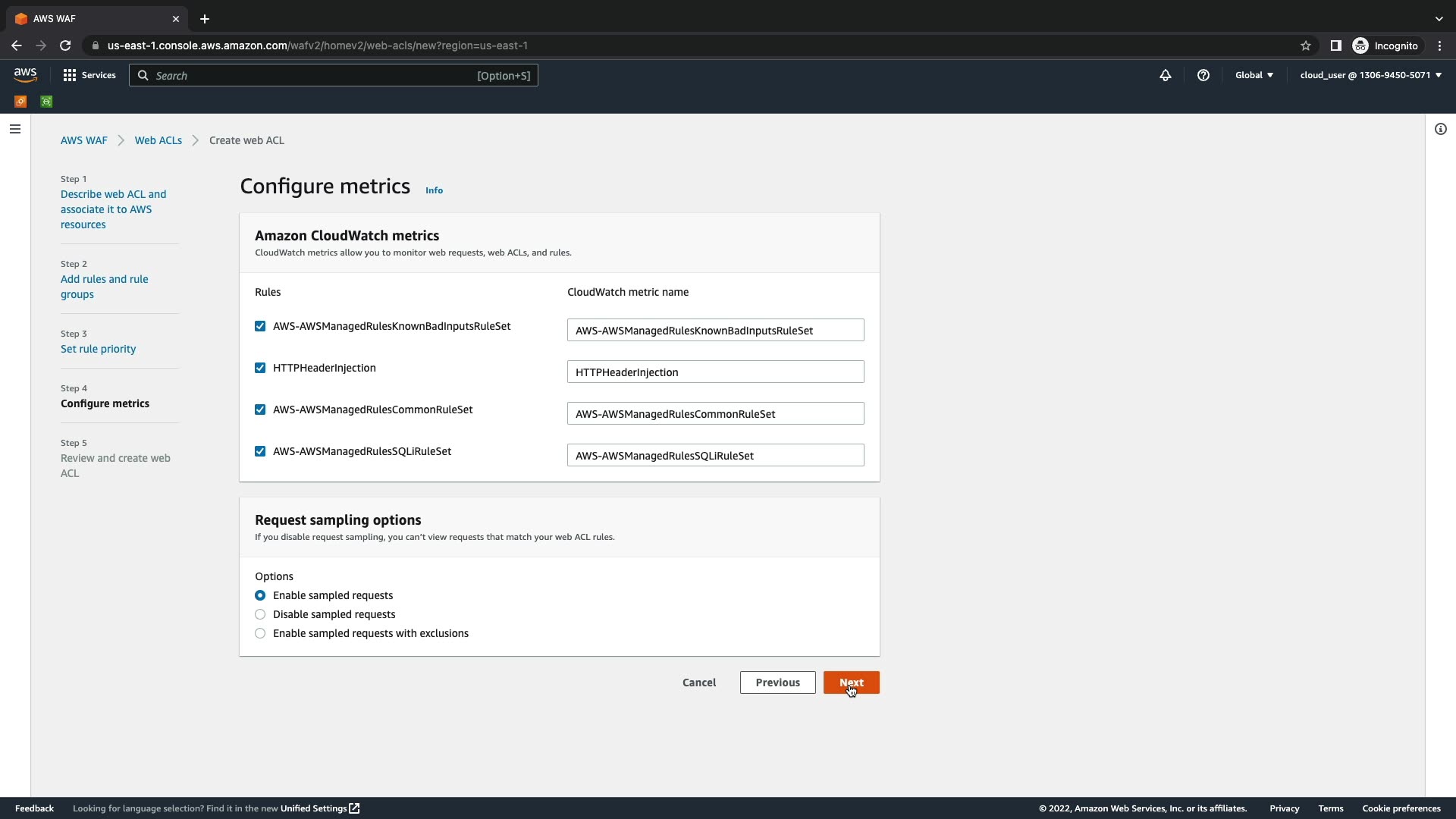Reload the page in the browser
The height and width of the screenshot is (819, 1456).
[65, 45]
